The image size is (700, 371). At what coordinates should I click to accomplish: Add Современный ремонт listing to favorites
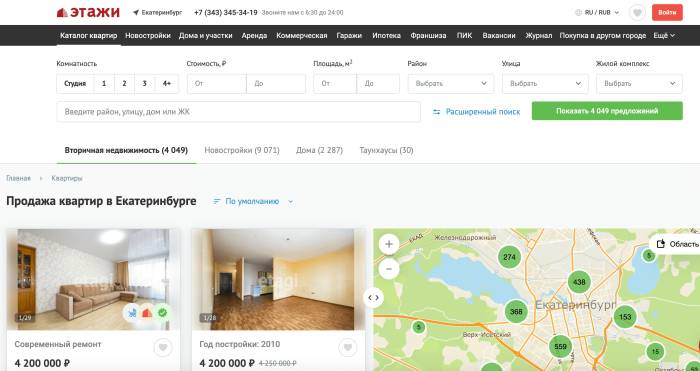pos(163,347)
